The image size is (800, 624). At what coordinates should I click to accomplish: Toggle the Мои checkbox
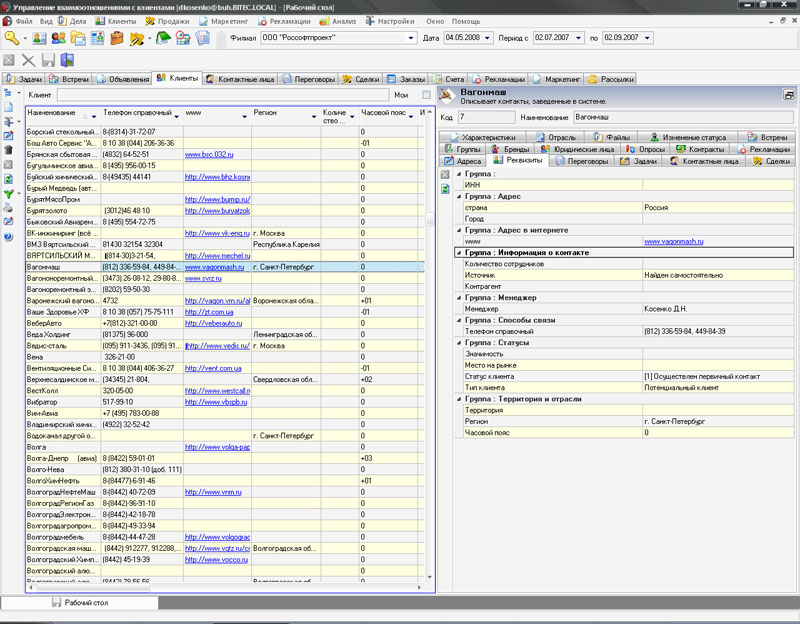(x=427, y=95)
